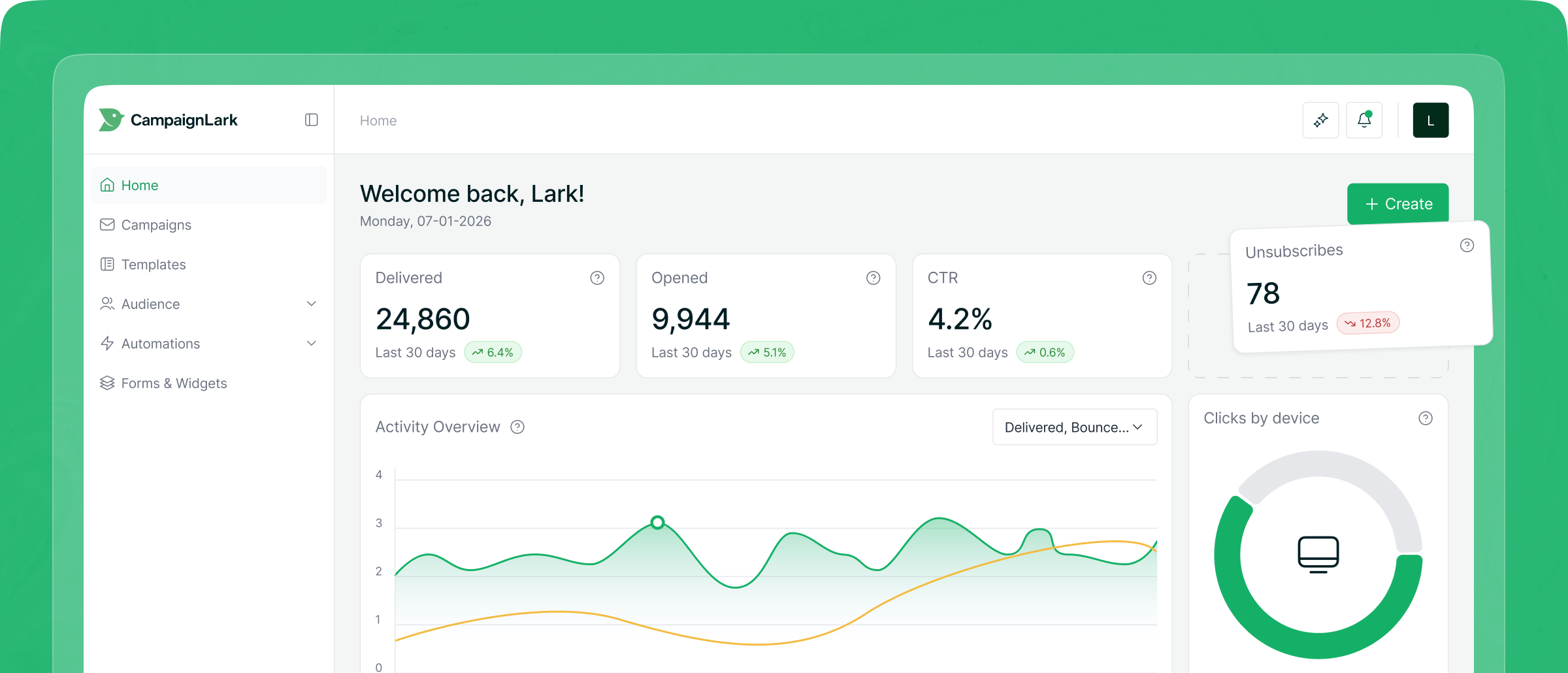The height and width of the screenshot is (673, 1568).
Task: Select Home in the sidebar navigation
Action: [x=139, y=185]
